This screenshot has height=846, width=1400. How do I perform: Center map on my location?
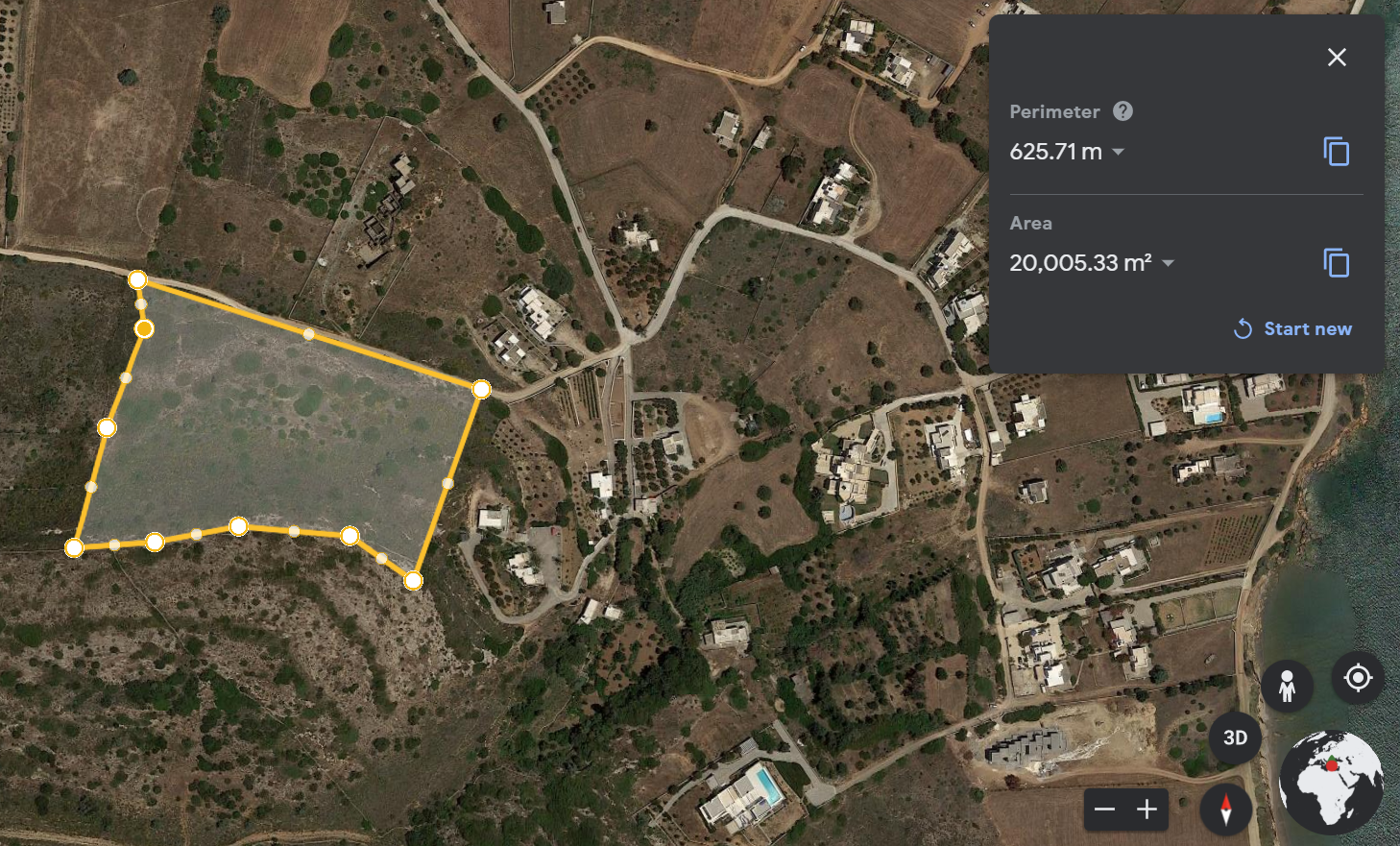tap(1358, 678)
